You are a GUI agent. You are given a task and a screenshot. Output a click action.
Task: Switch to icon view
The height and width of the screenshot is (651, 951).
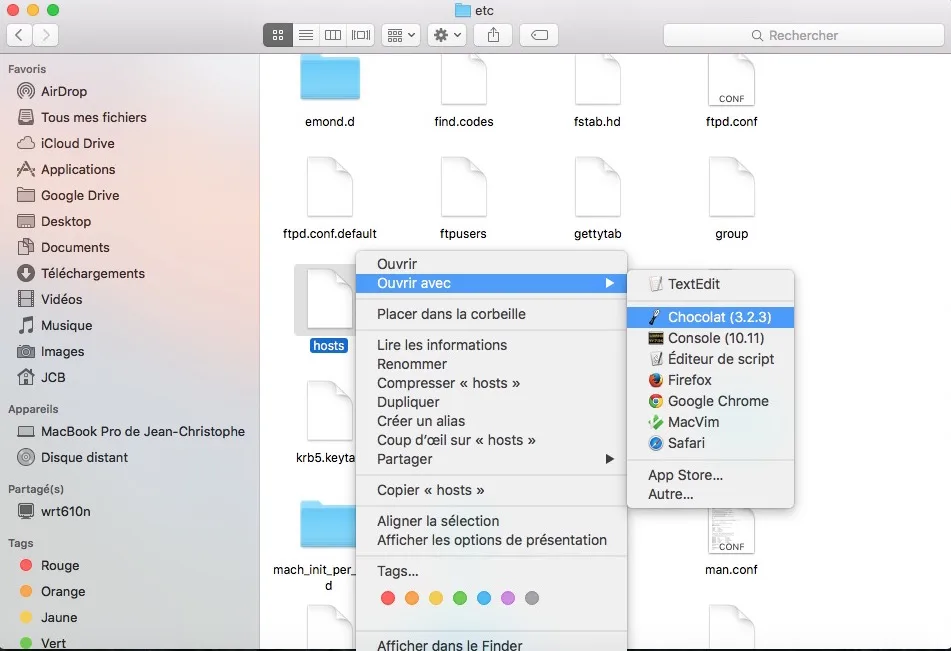click(278, 35)
